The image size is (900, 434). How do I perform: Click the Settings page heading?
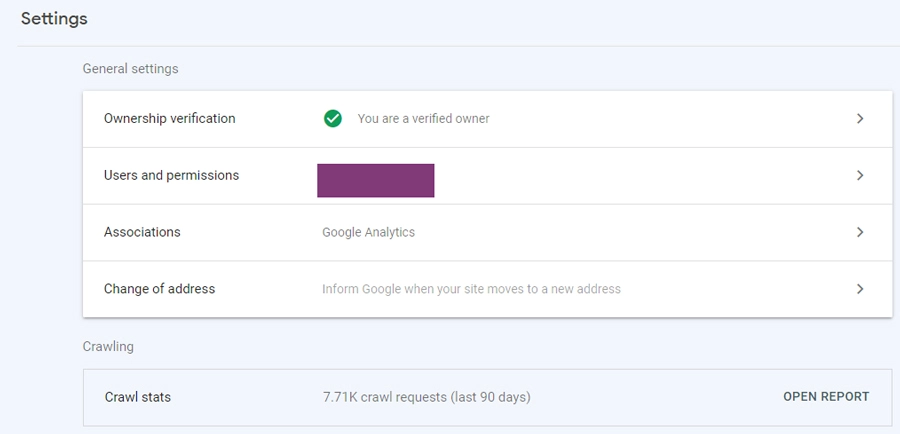(x=54, y=18)
